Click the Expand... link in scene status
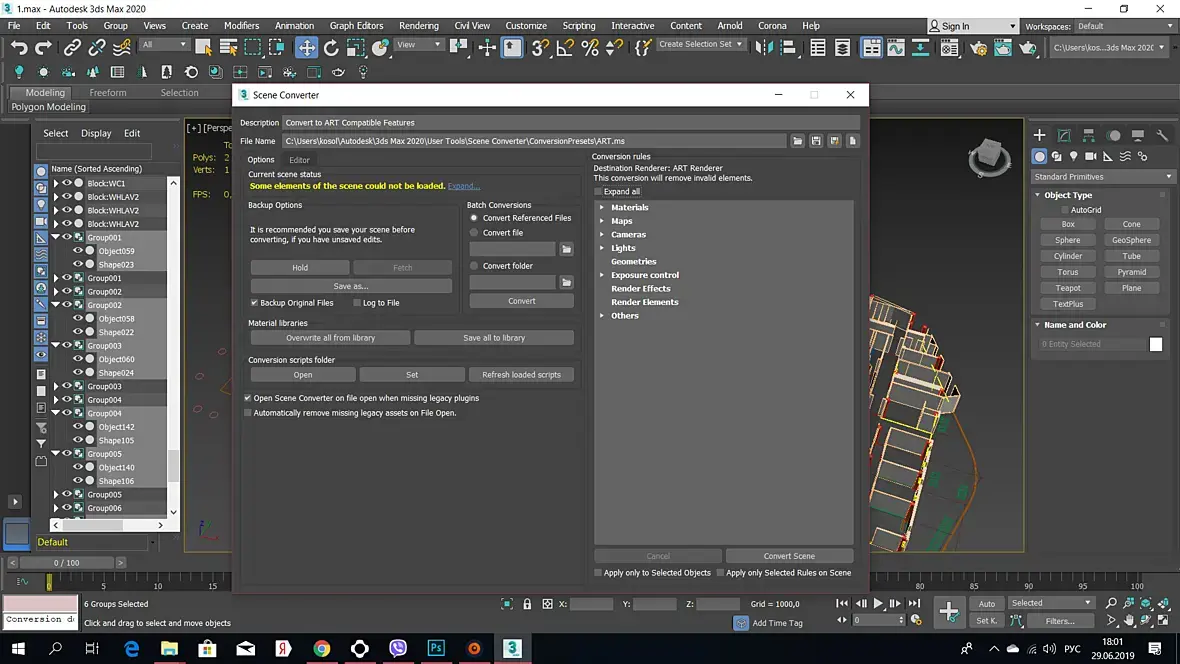This screenshot has height=664, width=1180. click(x=463, y=186)
